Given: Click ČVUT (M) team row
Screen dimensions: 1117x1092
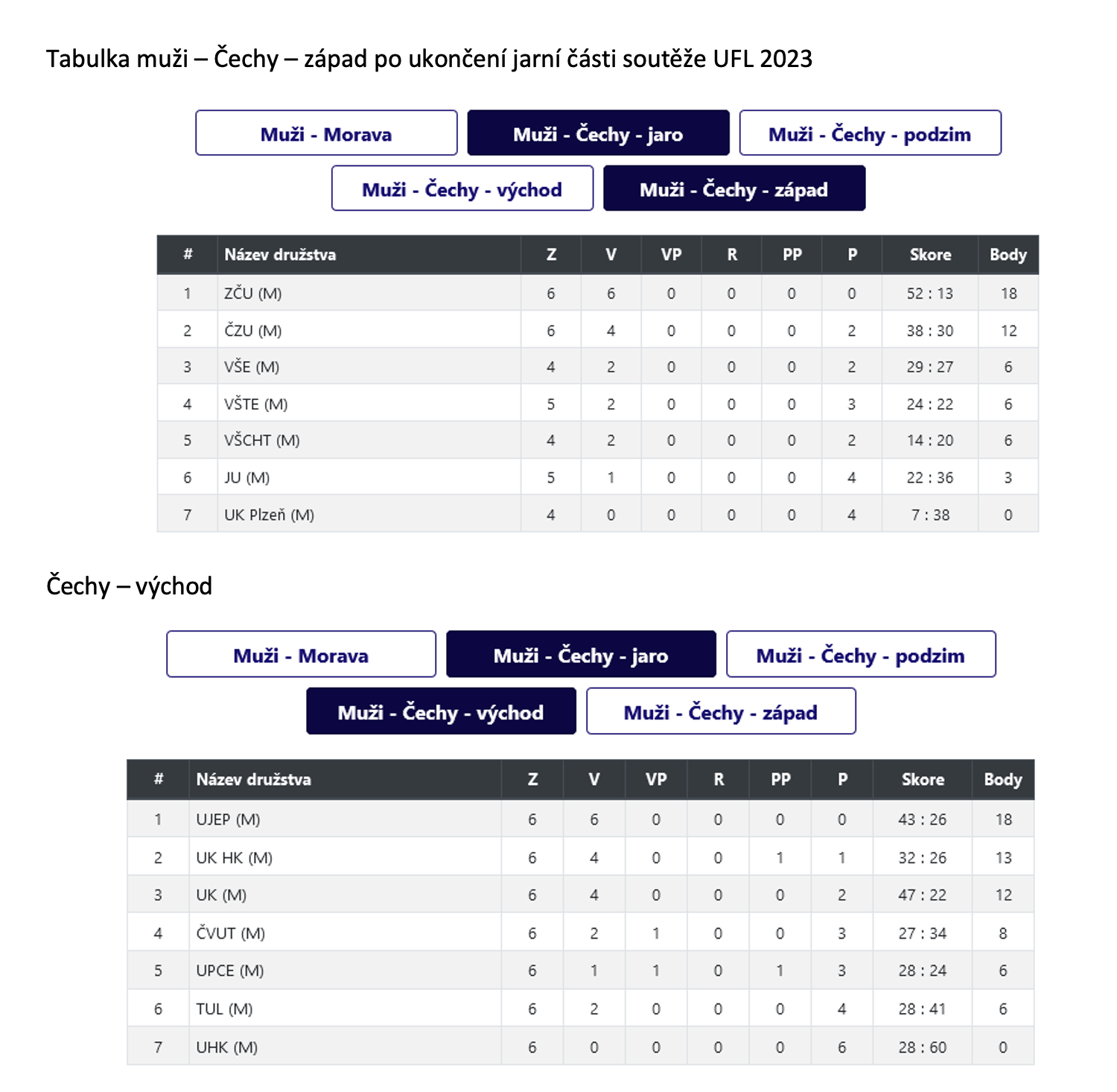Looking at the screenshot, I should click(581, 933).
